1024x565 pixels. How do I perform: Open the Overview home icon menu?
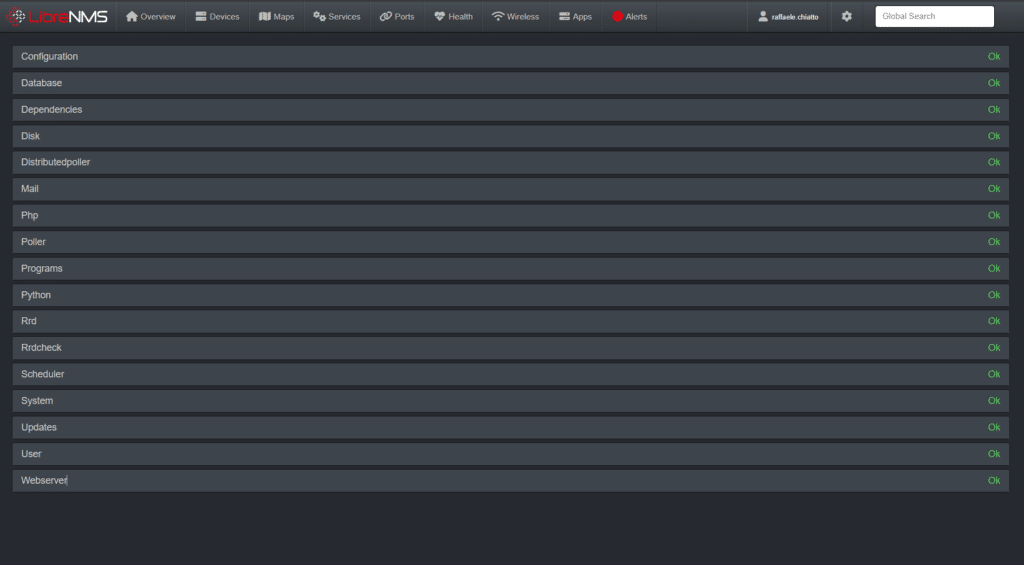pyautogui.click(x=132, y=17)
